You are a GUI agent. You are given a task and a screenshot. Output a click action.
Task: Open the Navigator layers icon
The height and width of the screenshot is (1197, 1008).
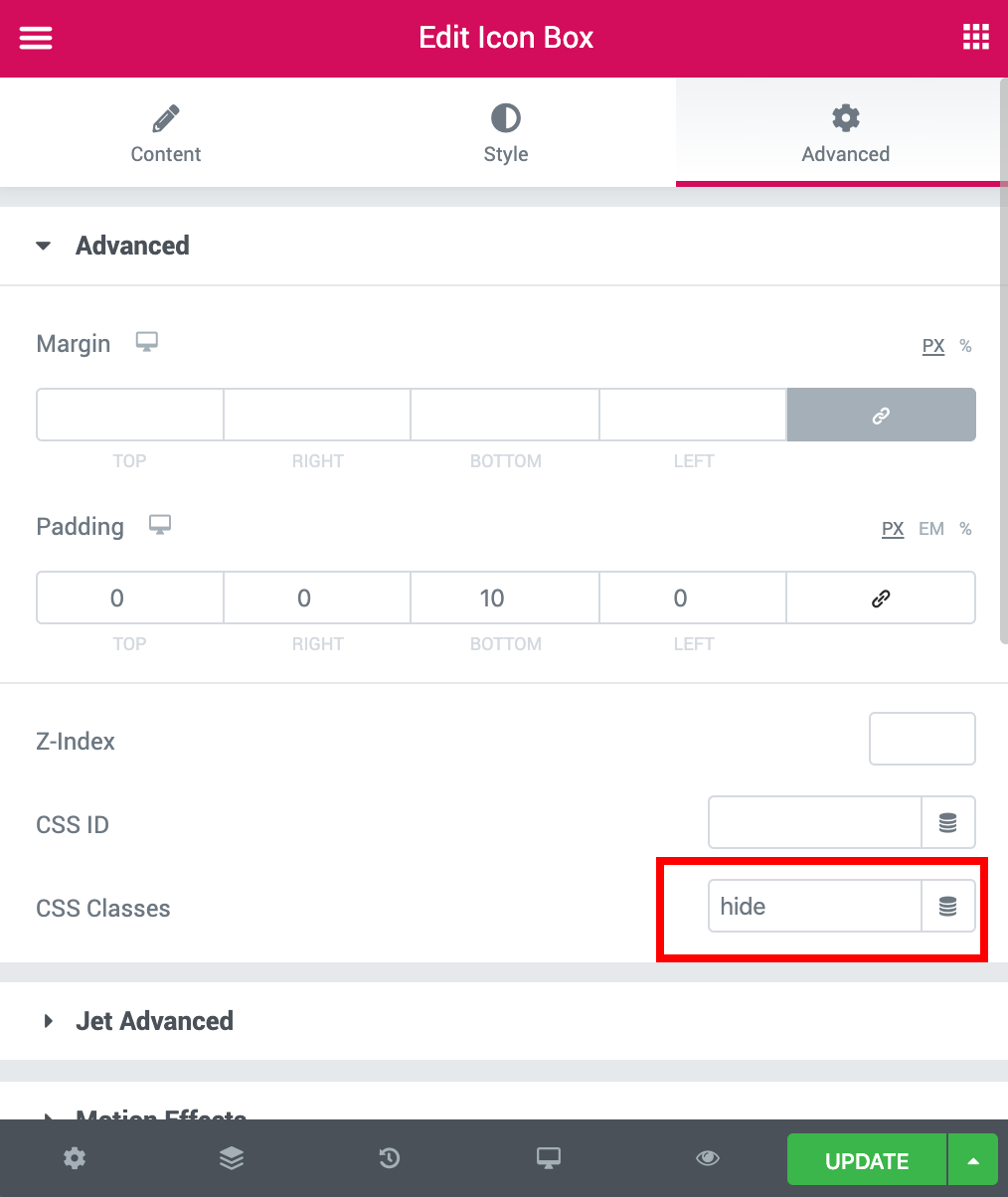point(232,1158)
